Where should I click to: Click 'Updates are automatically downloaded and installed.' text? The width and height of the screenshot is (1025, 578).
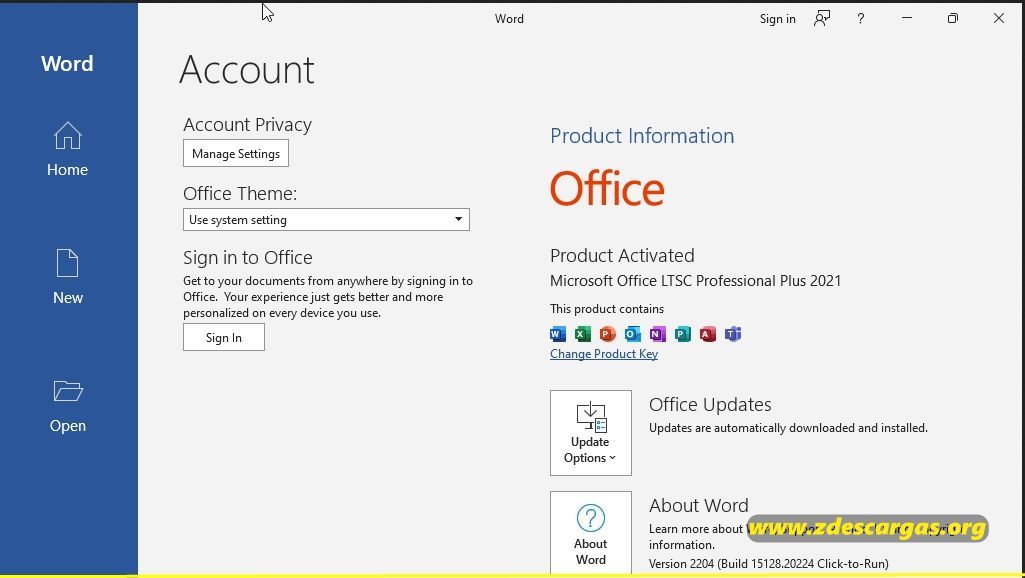pyautogui.click(x=788, y=428)
